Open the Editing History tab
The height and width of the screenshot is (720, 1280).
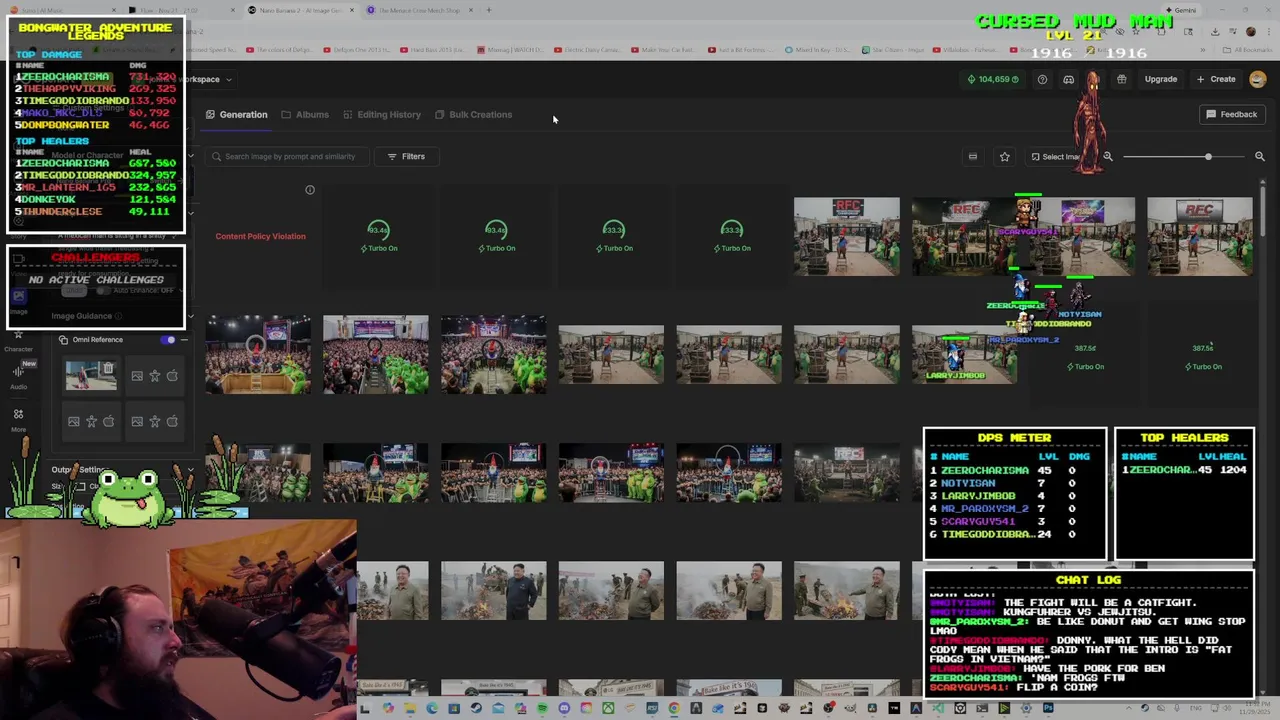click(382, 114)
